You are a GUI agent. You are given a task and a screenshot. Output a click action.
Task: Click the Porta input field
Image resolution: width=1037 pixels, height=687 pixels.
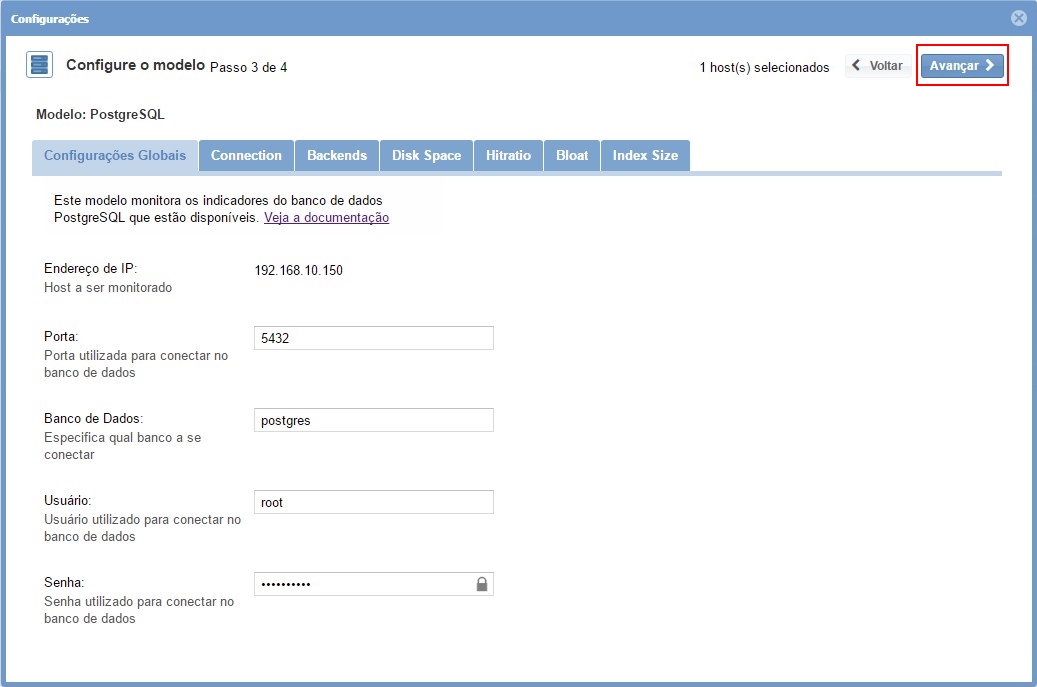(x=373, y=338)
